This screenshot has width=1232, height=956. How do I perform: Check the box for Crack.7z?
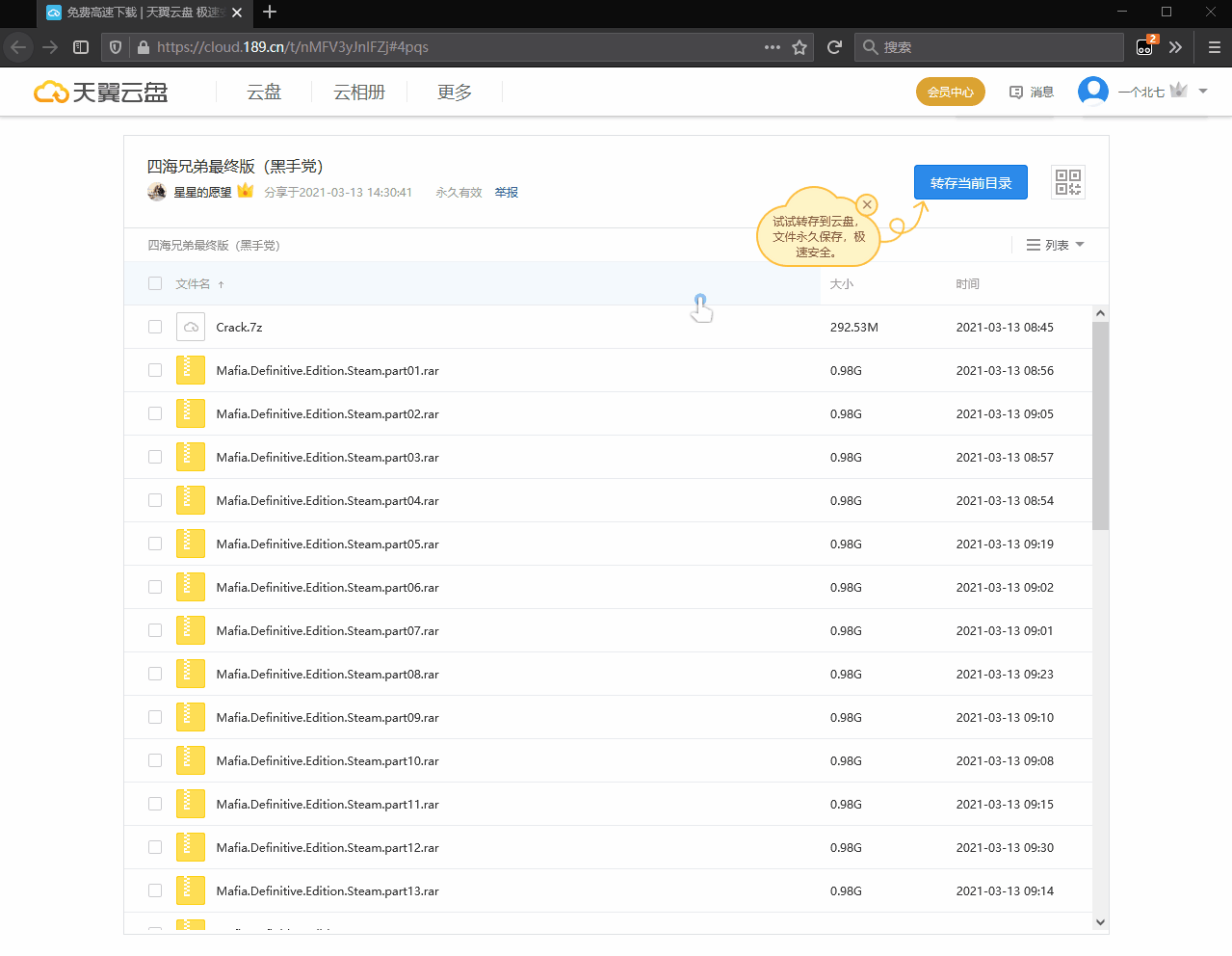(155, 327)
